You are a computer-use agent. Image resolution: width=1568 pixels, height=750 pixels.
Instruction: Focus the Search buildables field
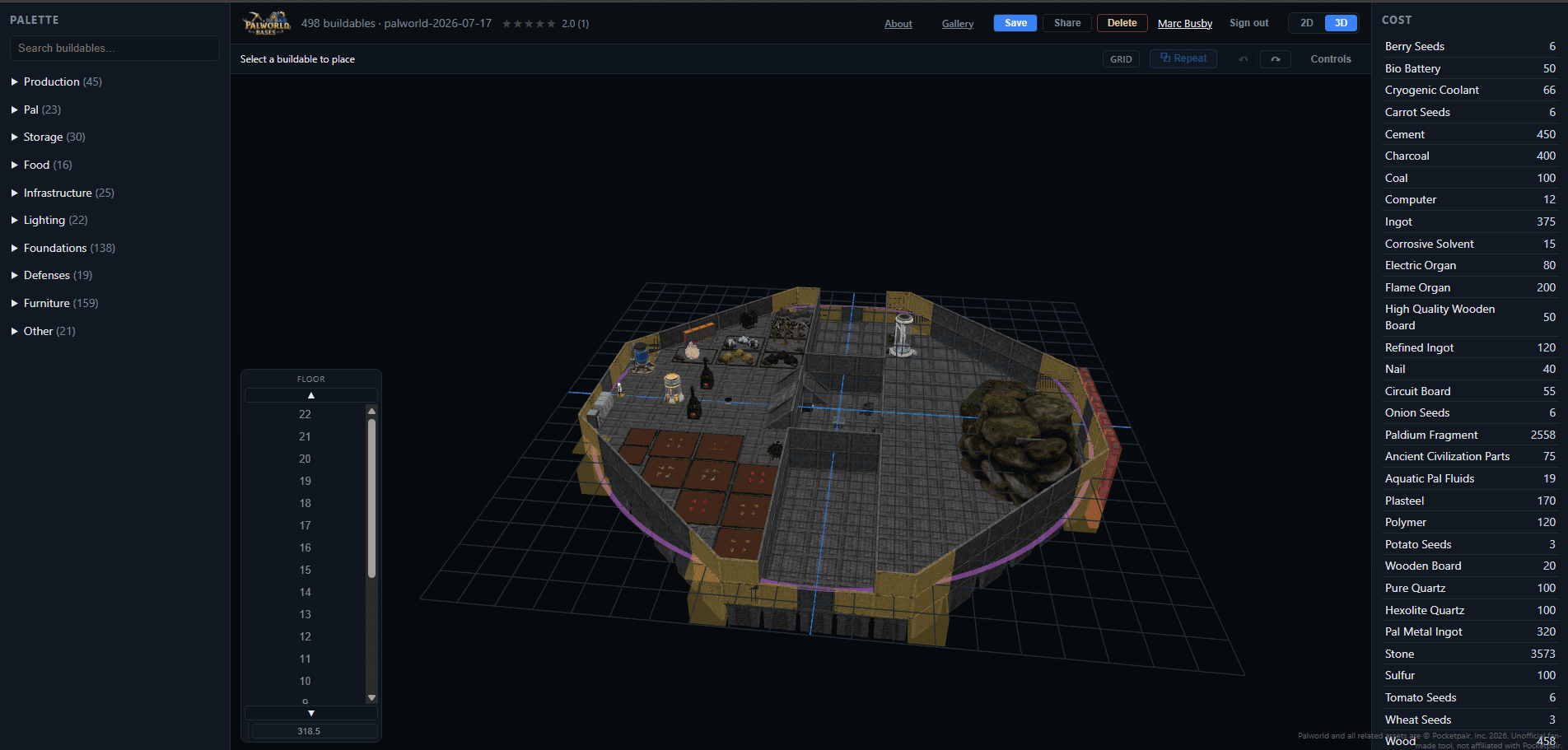point(114,48)
